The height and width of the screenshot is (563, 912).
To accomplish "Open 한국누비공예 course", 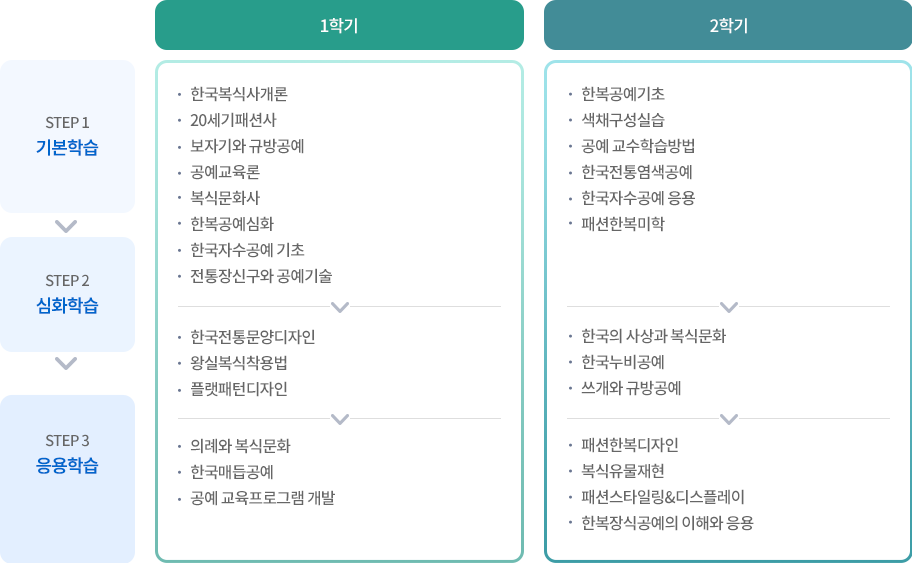I will pos(623,362).
